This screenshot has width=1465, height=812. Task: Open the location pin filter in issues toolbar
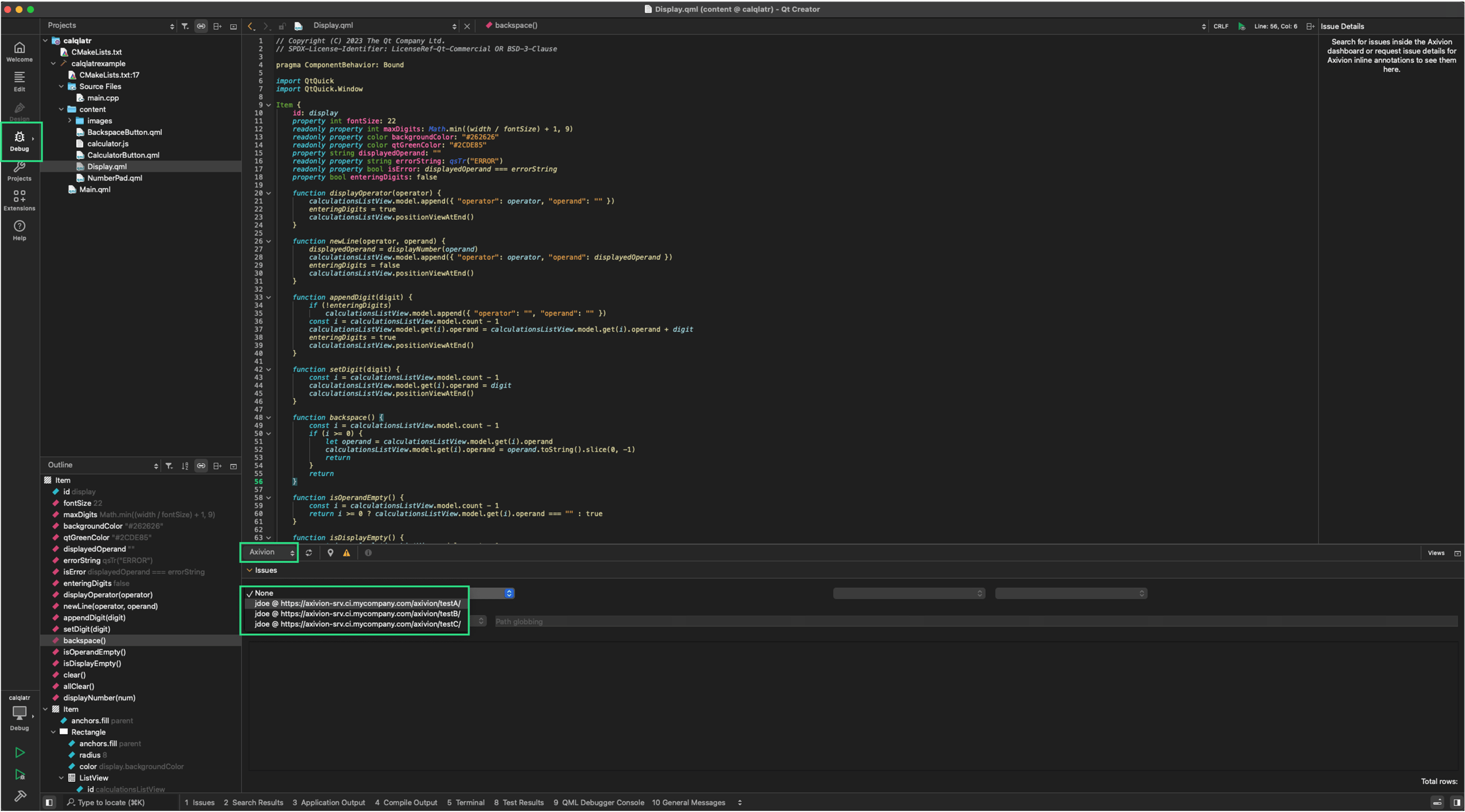click(x=331, y=552)
